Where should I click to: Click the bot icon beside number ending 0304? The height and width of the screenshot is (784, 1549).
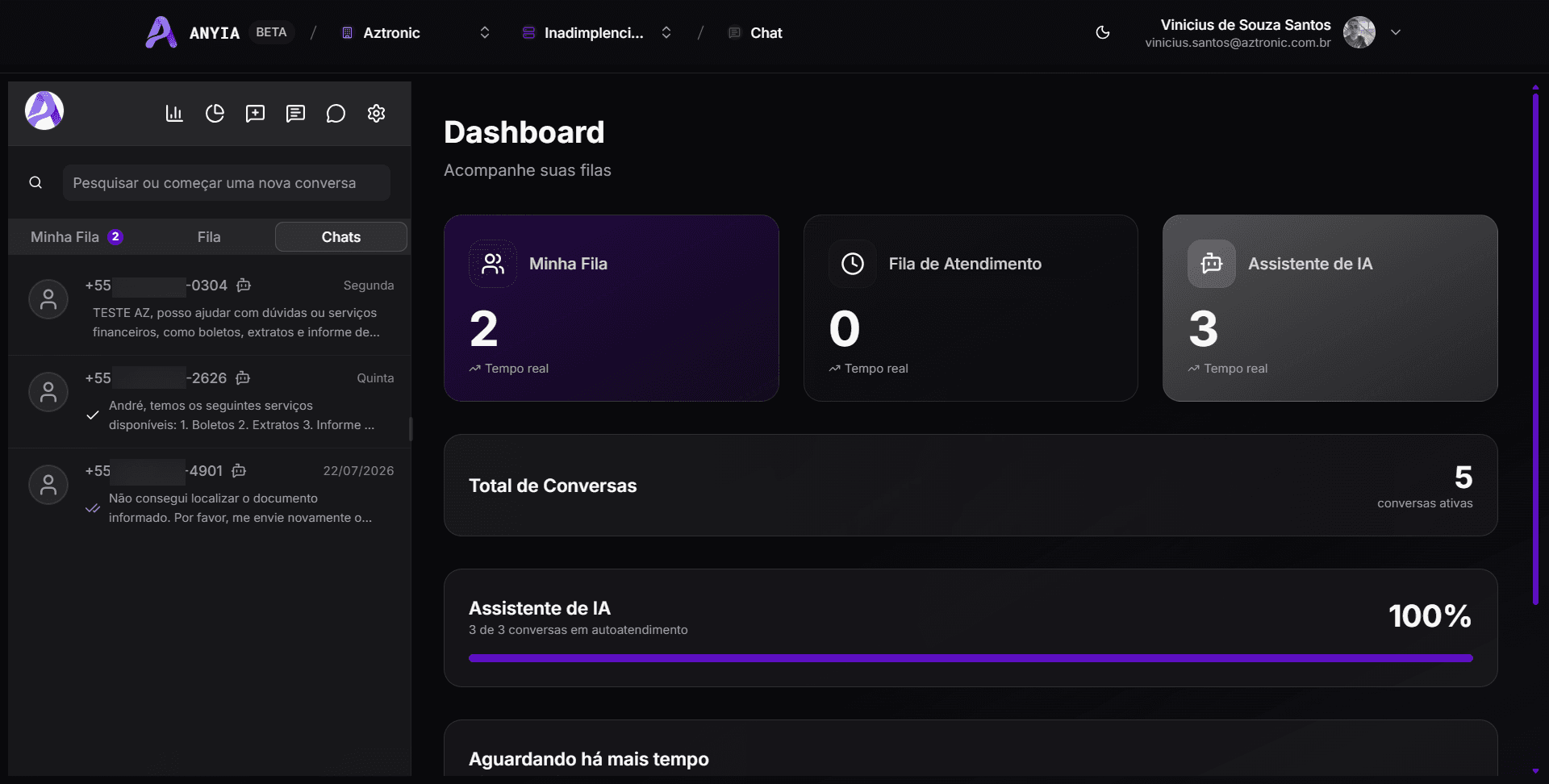(244, 286)
